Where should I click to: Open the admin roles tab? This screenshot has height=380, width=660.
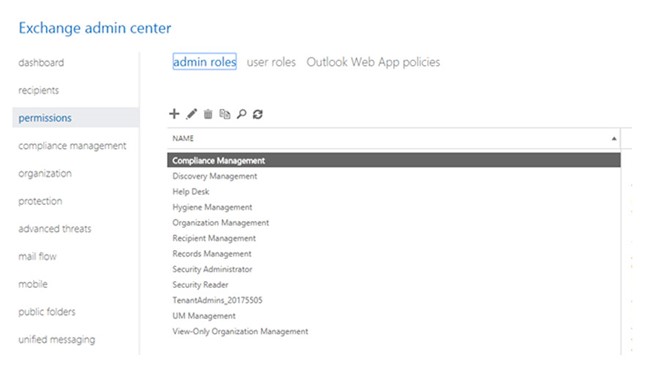pyautogui.click(x=205, y=62)
